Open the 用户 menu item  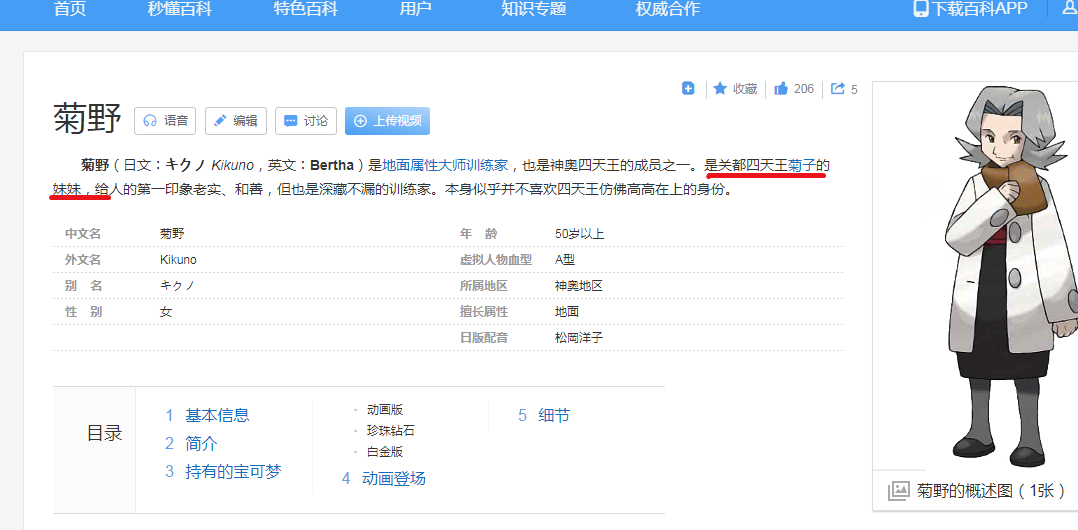pyautogui.click(x=415, y=9)
